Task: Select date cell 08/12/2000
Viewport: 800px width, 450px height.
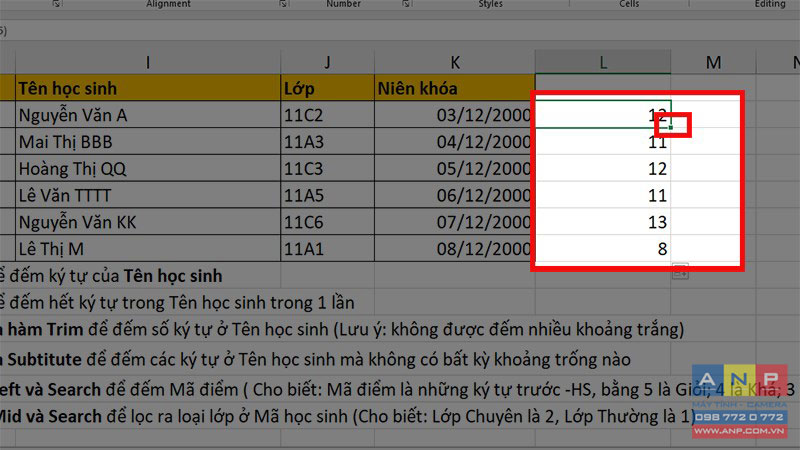Action: point(455,248)
